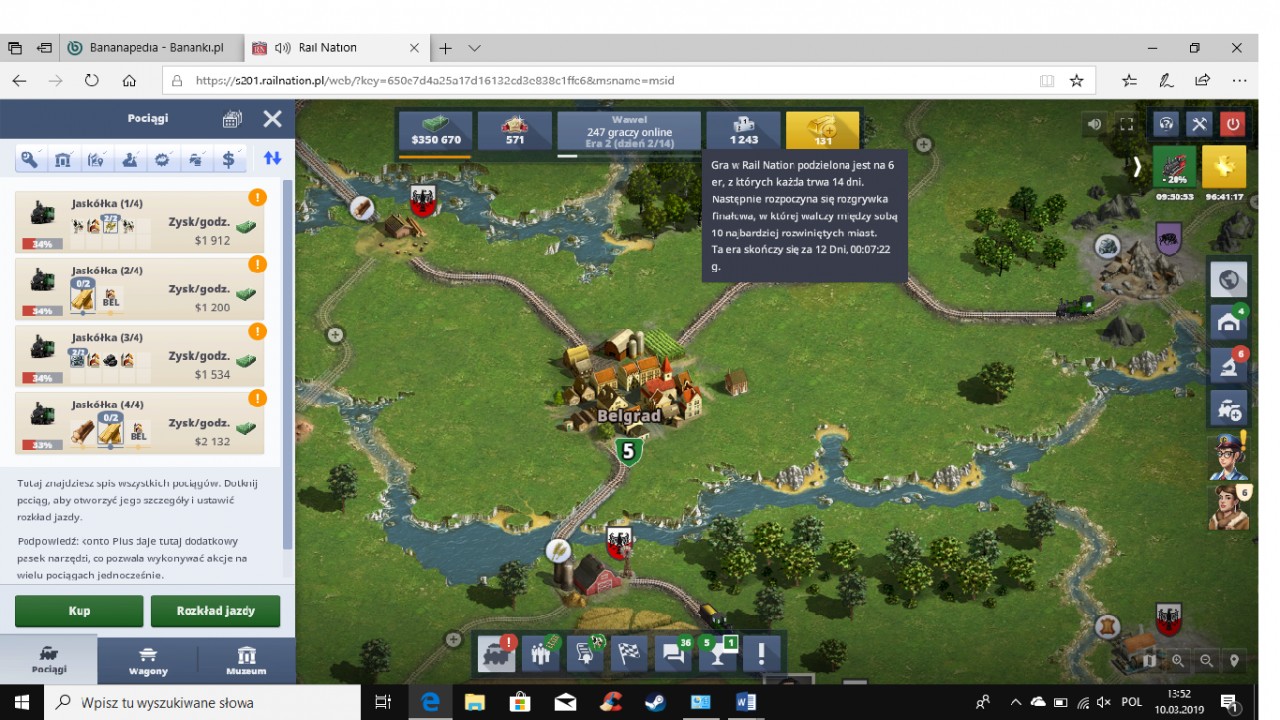1280x720 pixels.
Task: Open the gold 131 shop
Action: coord(822,132)
